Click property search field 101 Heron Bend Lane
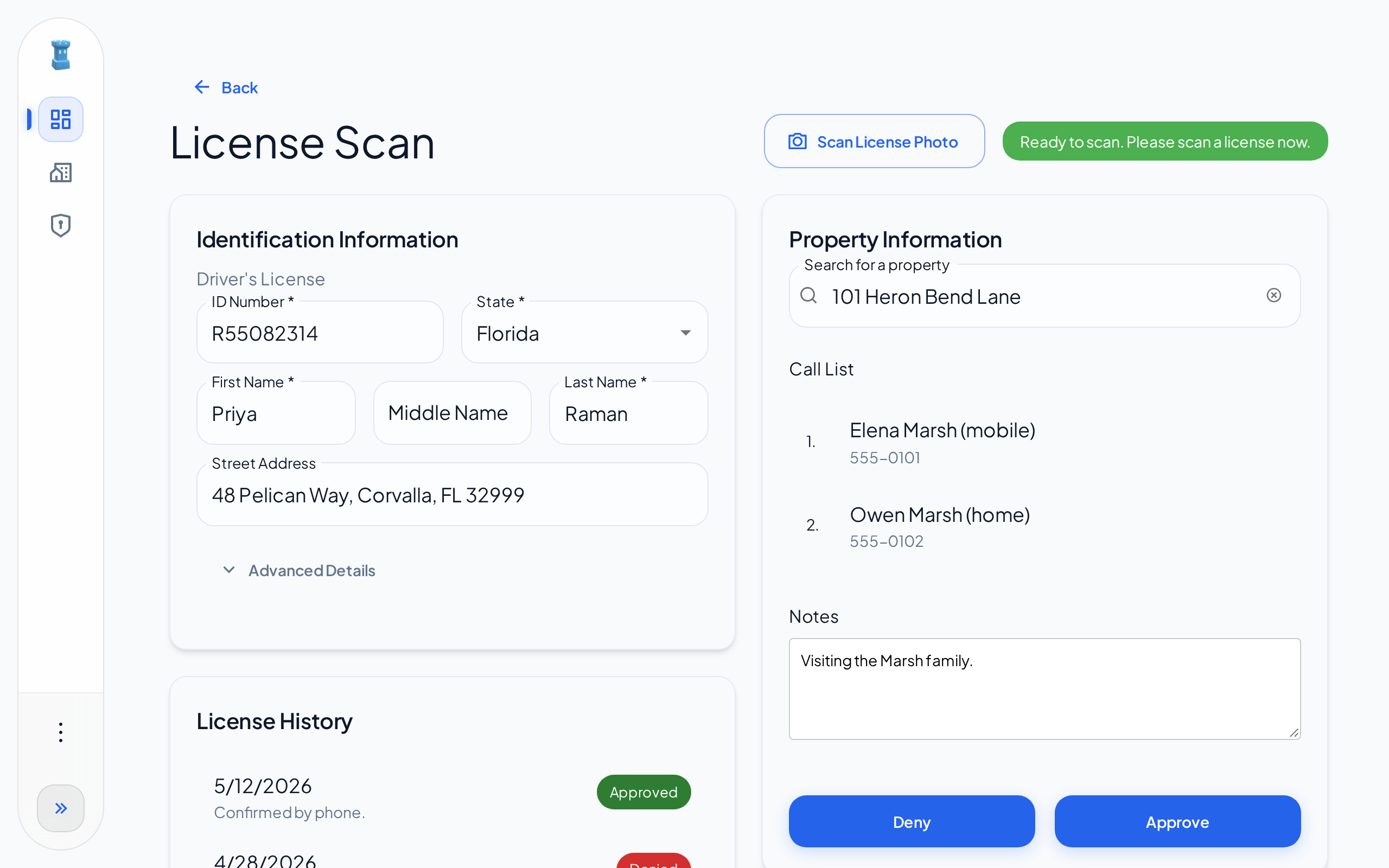This screenshot has height=868, width=1389. (1044, 296)
